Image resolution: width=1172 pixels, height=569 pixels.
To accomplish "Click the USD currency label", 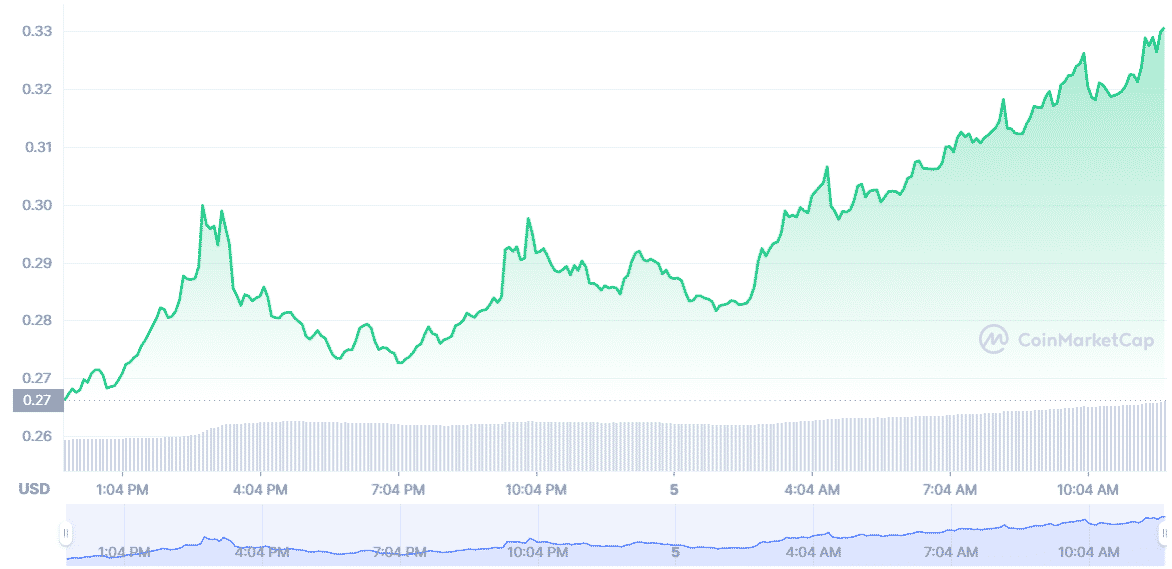I will click(34, 489).
